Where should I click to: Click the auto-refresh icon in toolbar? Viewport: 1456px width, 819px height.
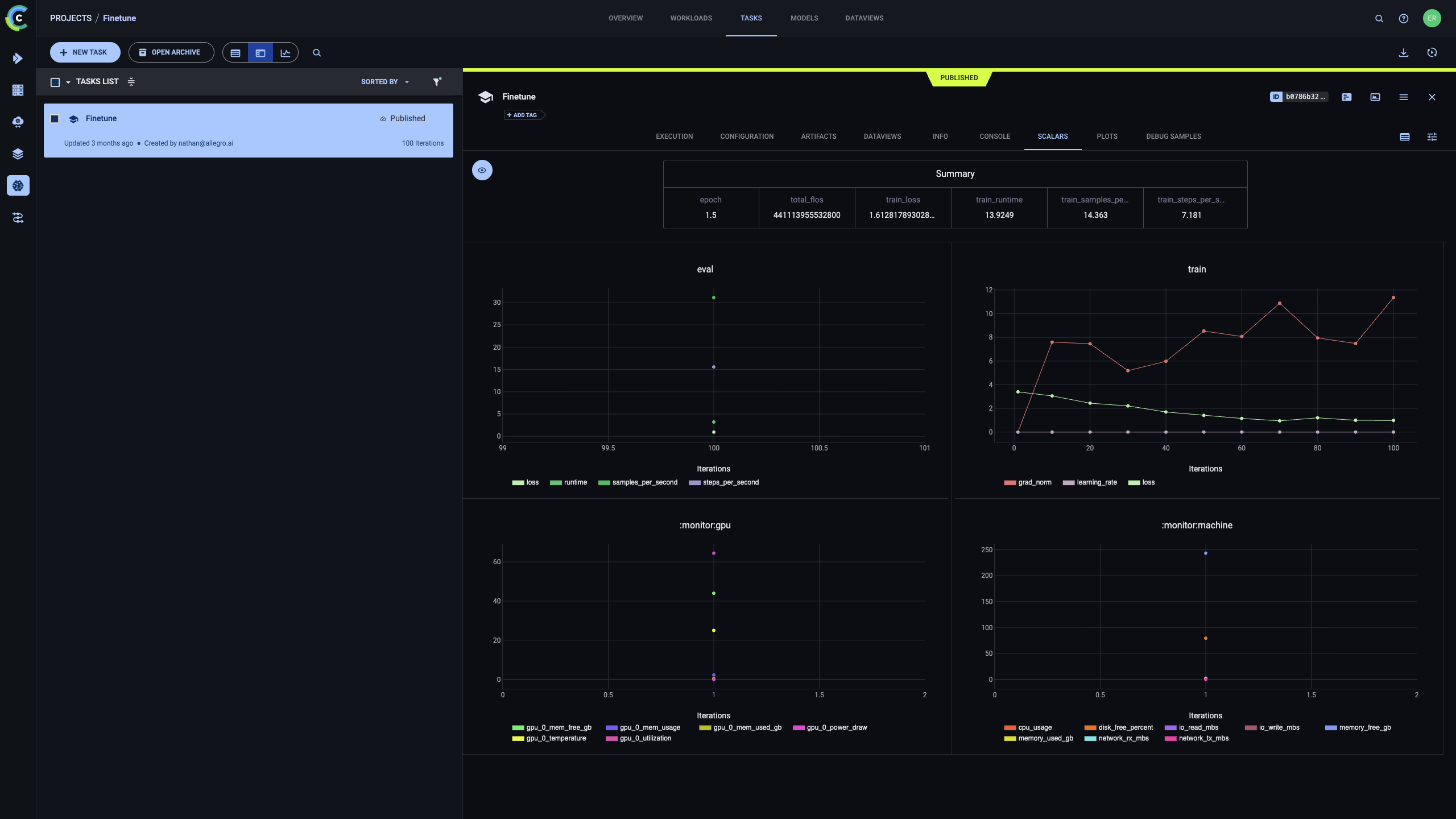click(1432, 52)
